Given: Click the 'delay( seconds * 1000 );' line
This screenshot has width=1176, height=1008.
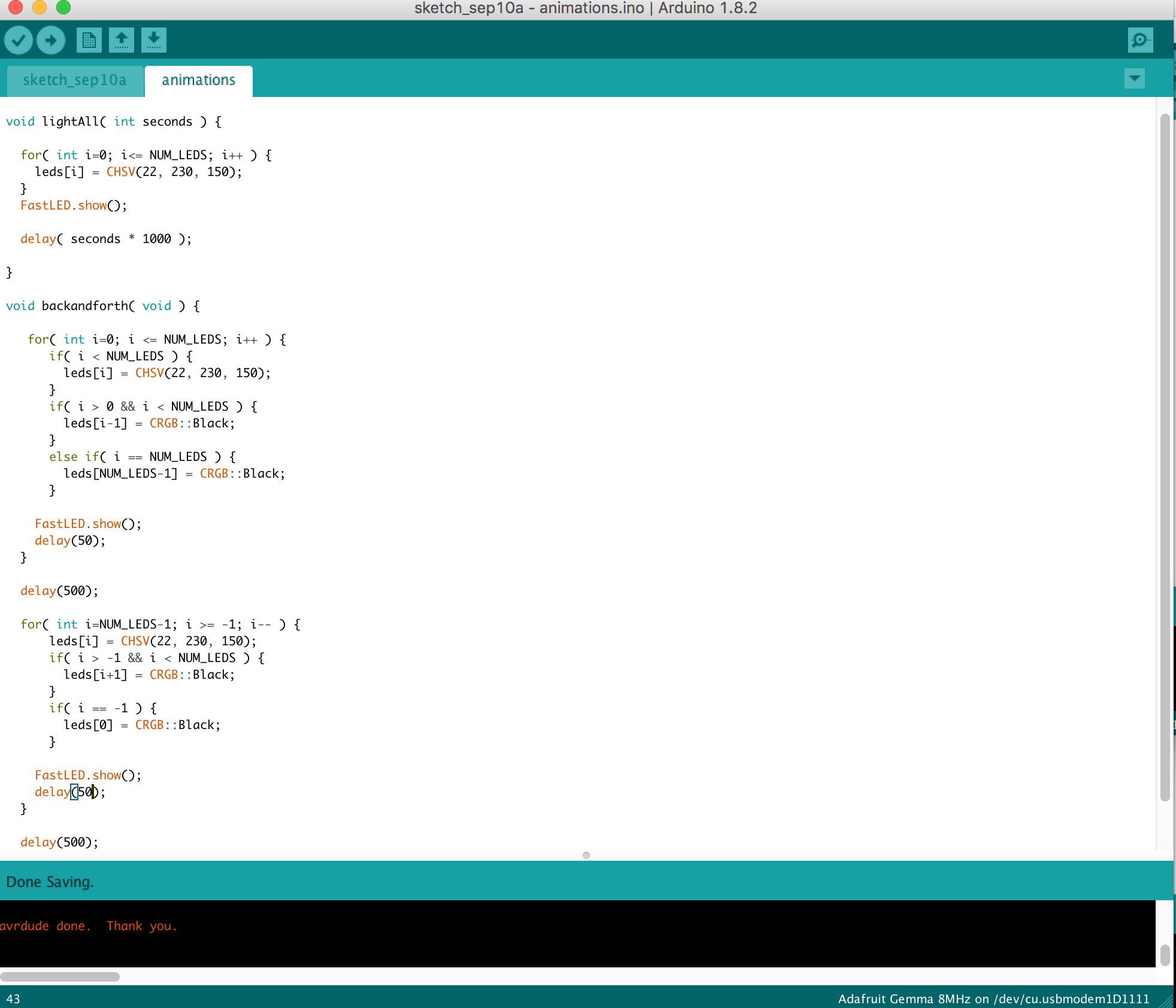Looking at the screenshot, I should tap(106, 239).
